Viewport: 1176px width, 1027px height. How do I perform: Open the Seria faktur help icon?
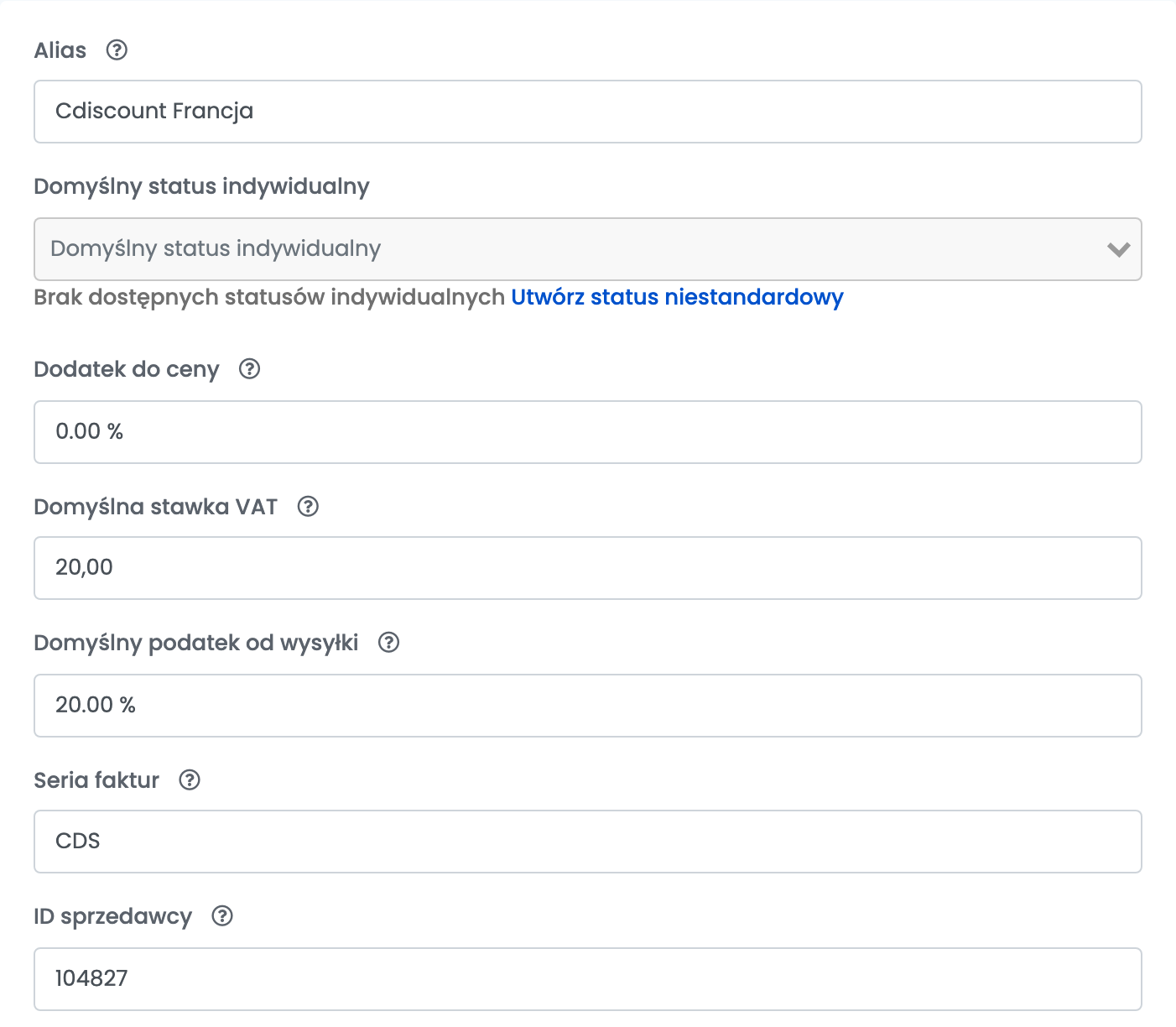click(x=190, y=780)
